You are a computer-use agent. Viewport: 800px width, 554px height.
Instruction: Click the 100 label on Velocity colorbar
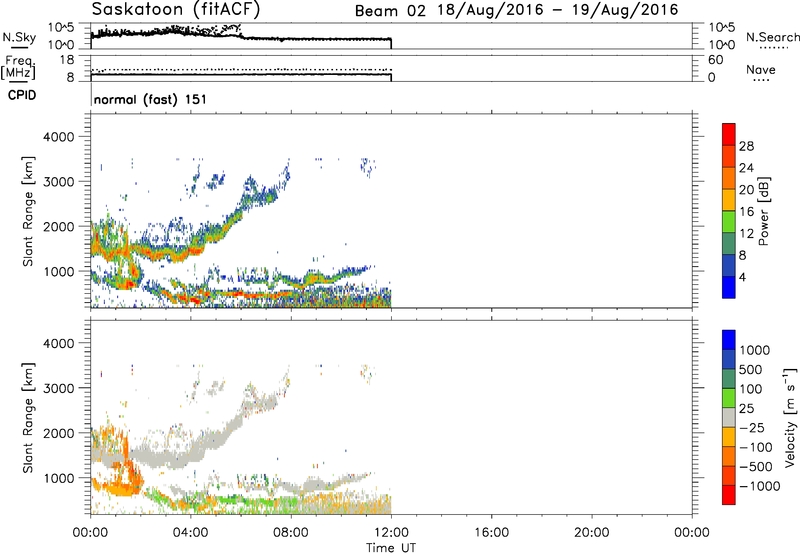tap(752, 389)
